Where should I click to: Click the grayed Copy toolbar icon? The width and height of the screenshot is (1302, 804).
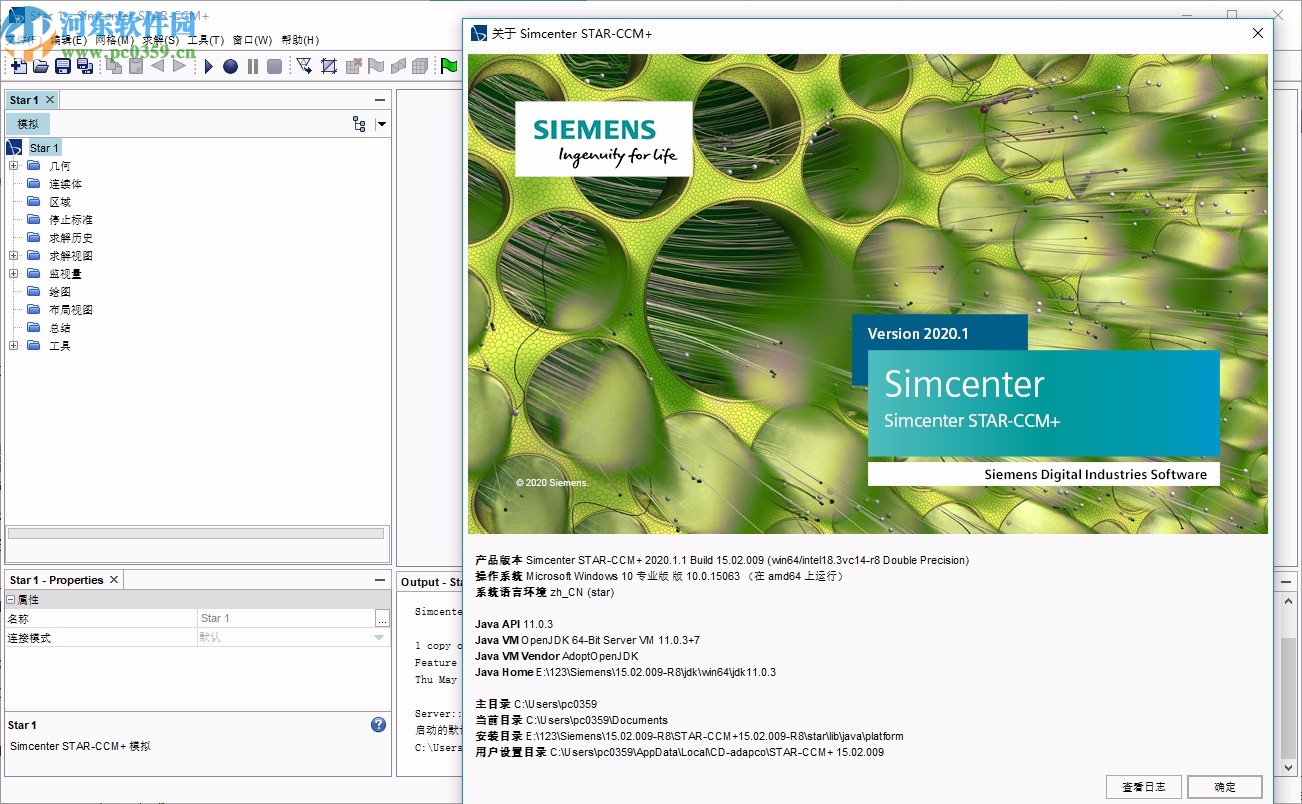(113, 66)
